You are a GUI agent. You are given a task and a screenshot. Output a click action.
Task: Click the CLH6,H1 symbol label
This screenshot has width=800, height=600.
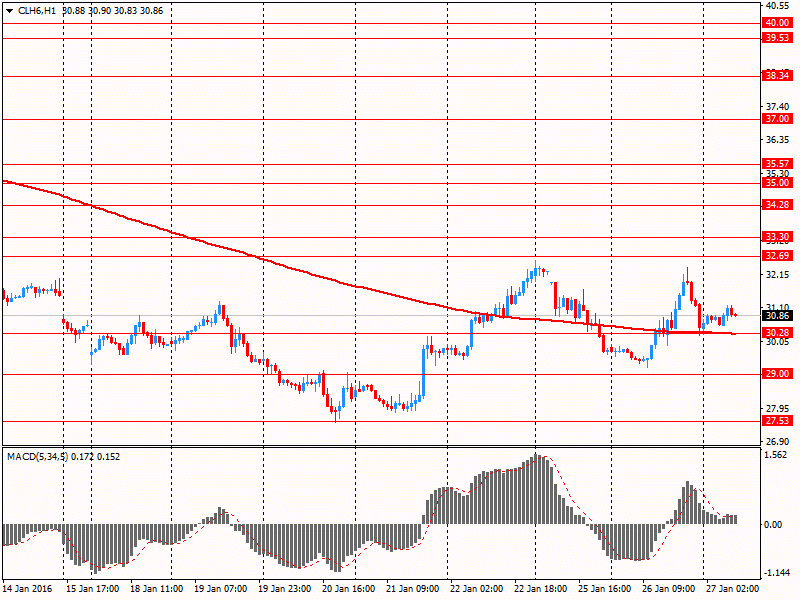pos(37,11)
